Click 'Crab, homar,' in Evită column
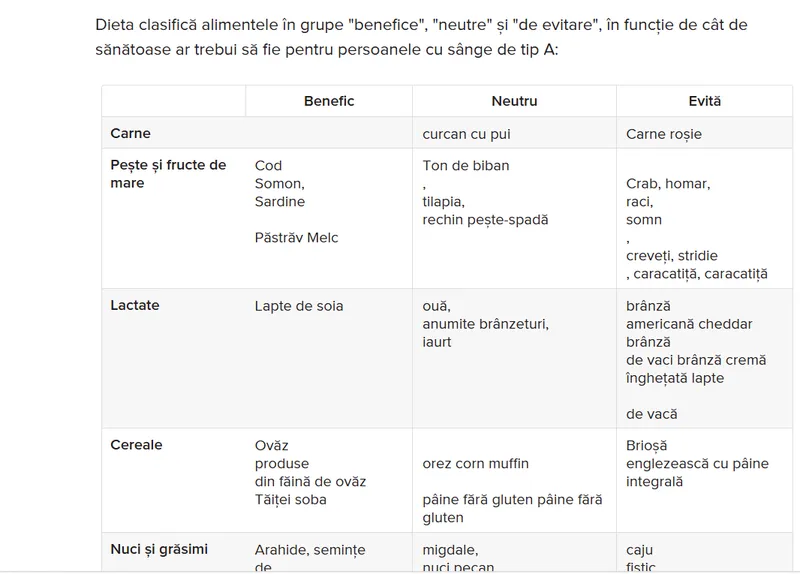The width and height of the screenshot is (800, 574). coord(668,184)
